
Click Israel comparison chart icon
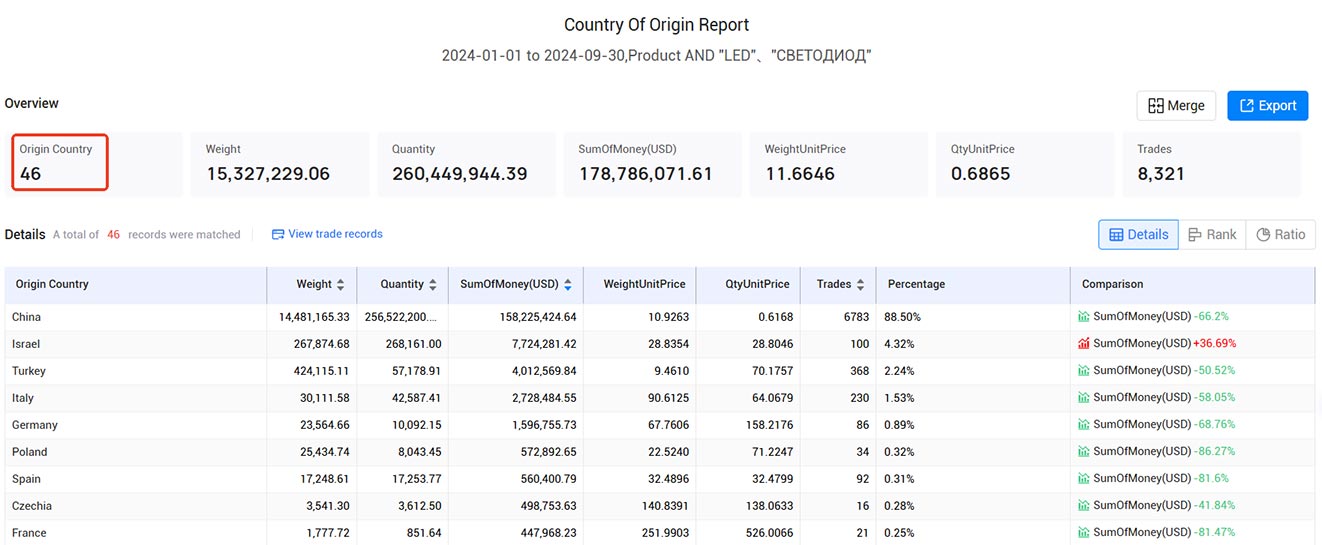click(1084, 344)
